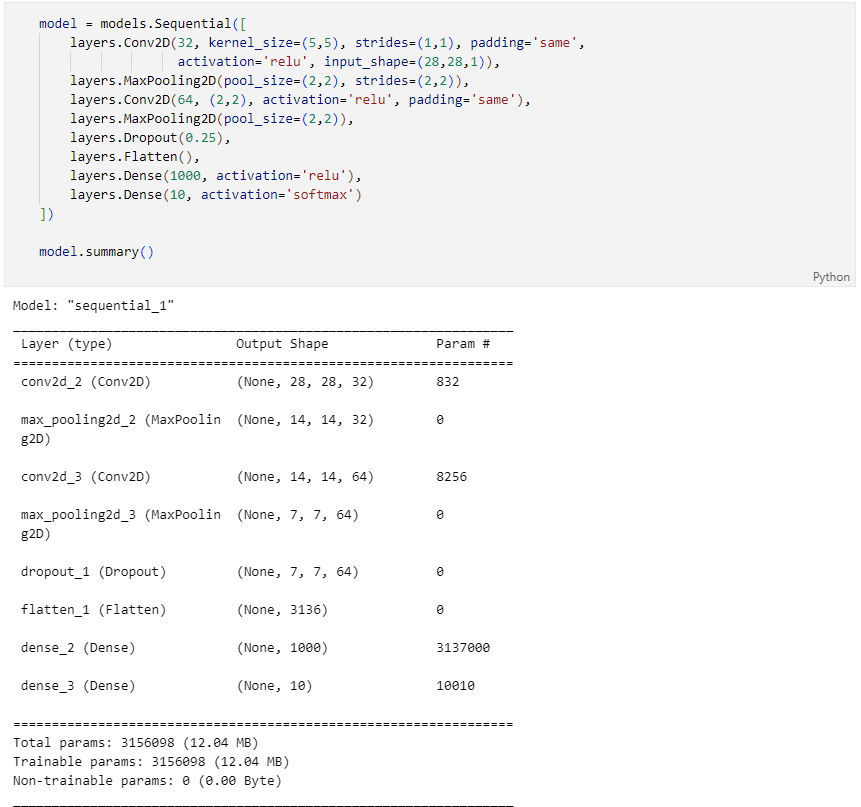Viewport: 861px width, 807px height.
Task: Click the parameter count 3137000
Action: 463,648
